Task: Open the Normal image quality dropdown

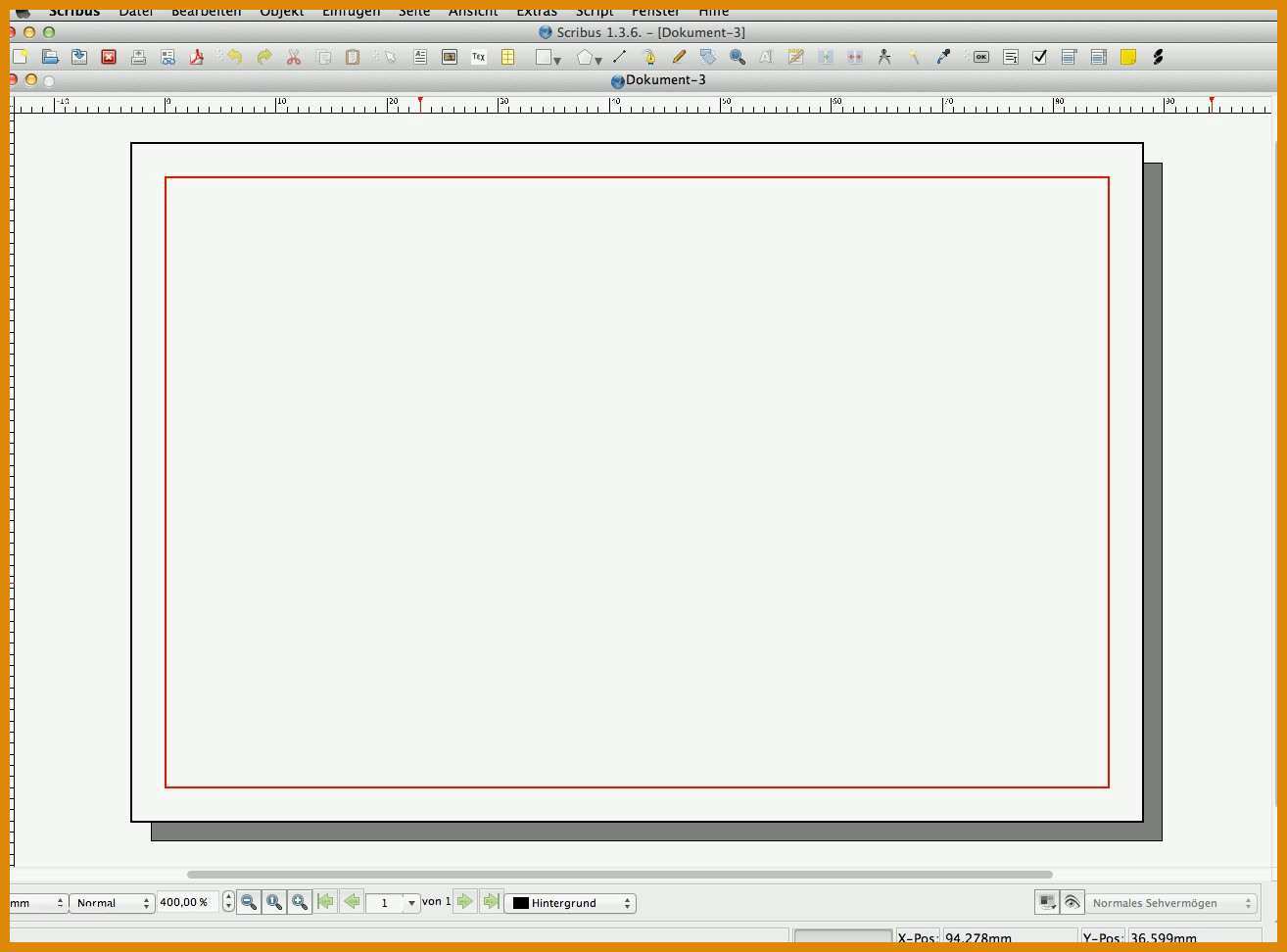Action: (x=112, y=903)
